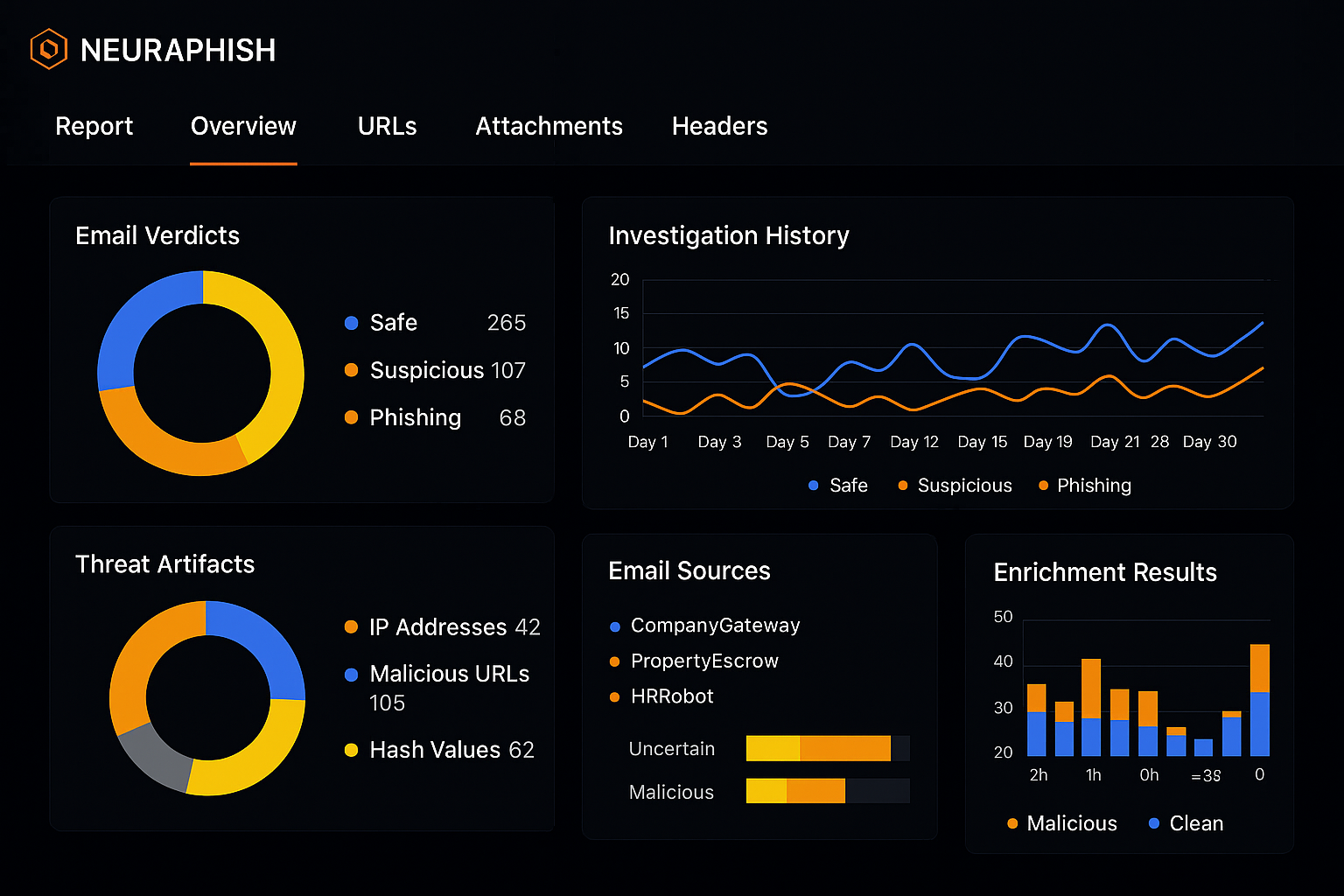1344x896 pixels.
Task: Open the Report section
Action: tap(94, 127)
